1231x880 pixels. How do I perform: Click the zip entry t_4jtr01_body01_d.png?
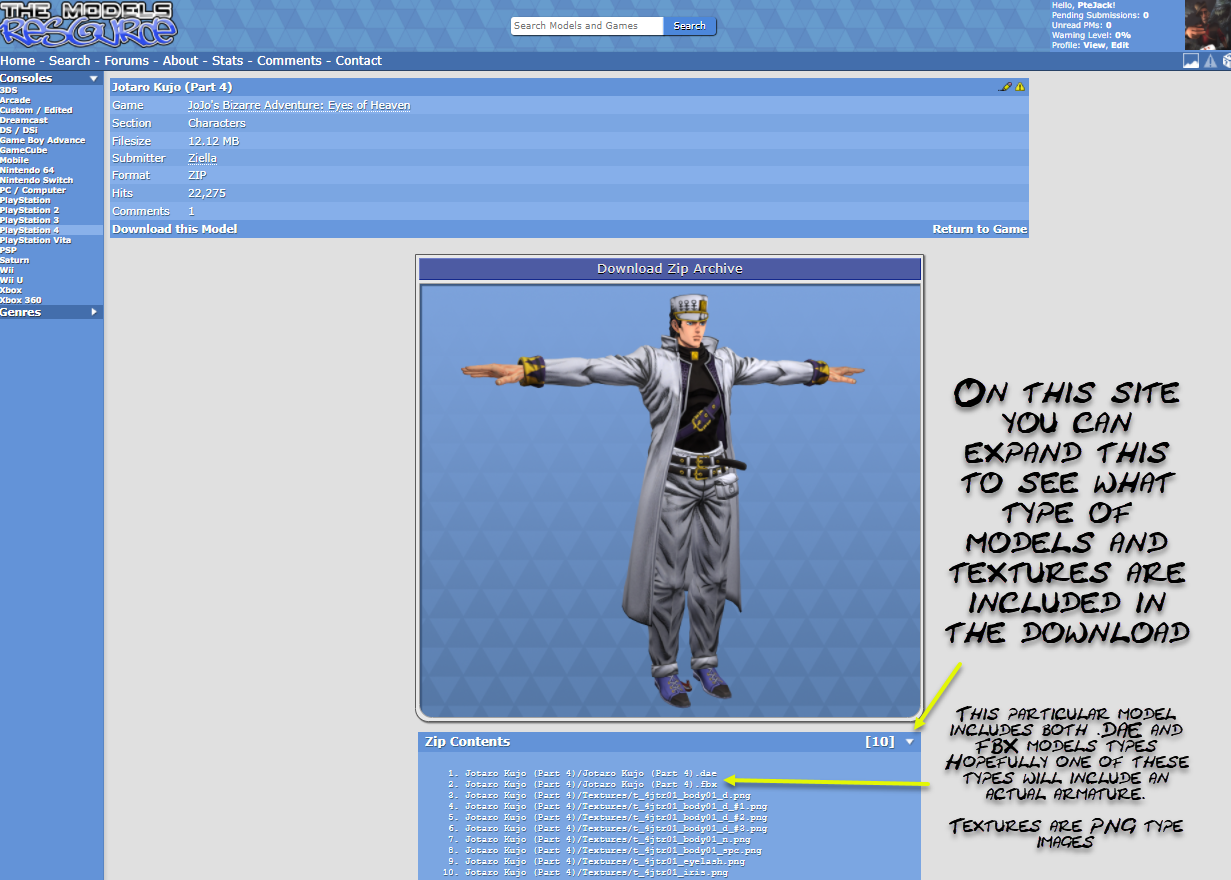[607, 795]
